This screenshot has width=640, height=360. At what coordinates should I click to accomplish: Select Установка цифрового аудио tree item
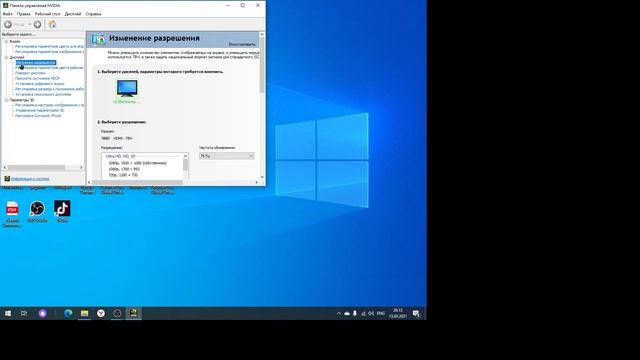[40, 84]
